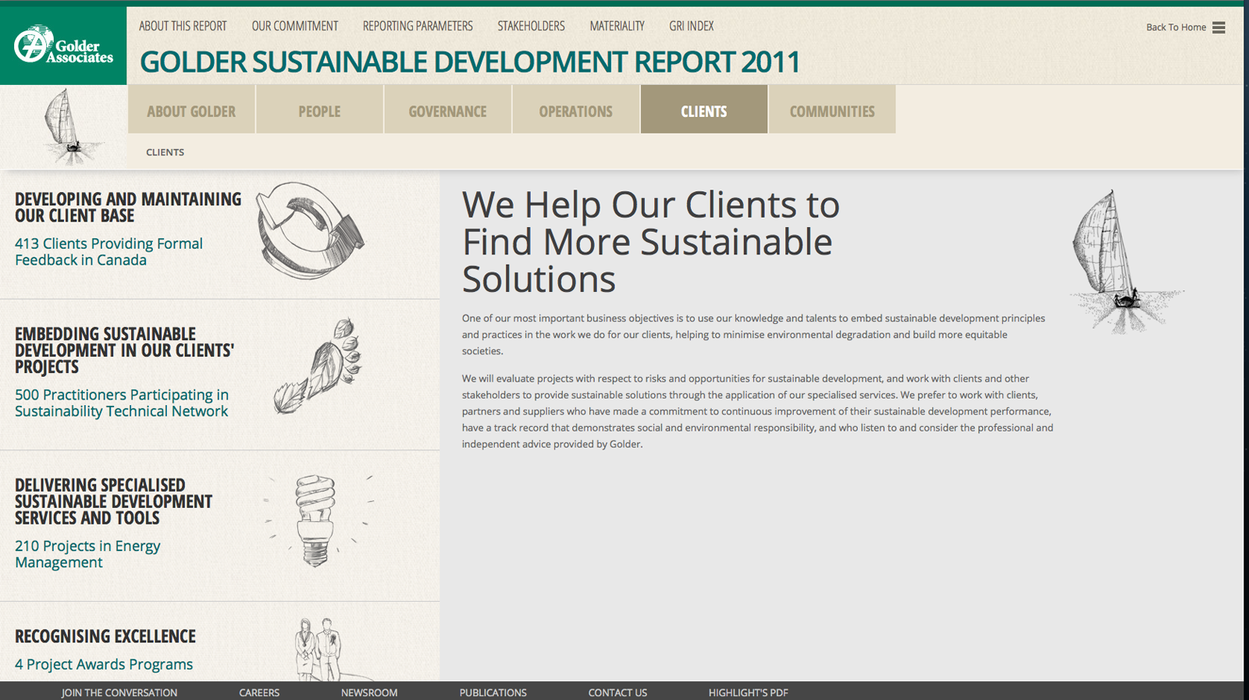Open 413 Clients Providing Formal Feedback link
Viewport: 1249px width, 700px height.
[108, 252]
